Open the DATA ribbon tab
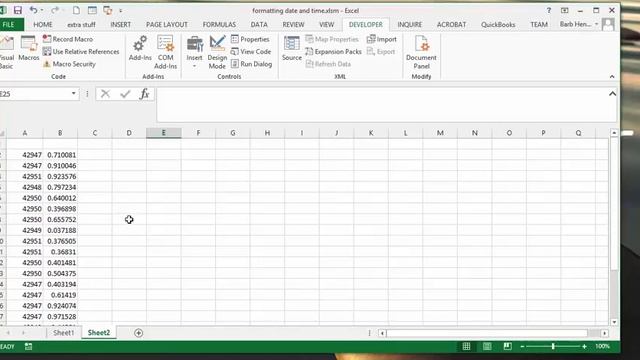 tap(259, 24)
